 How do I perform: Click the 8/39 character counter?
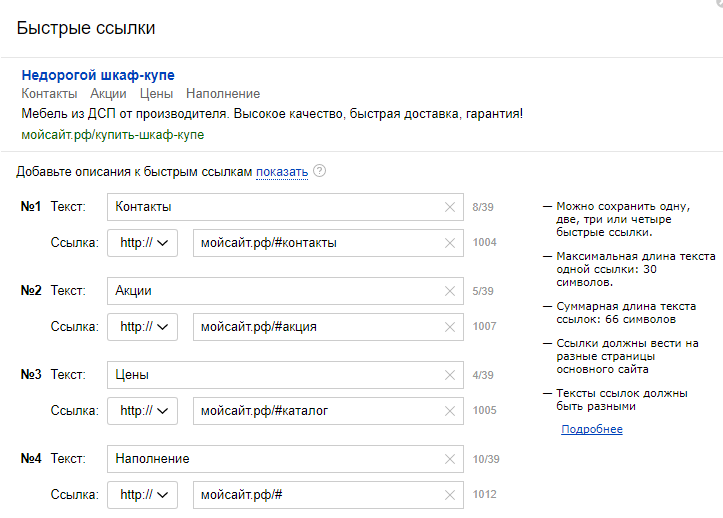pyautogui.click(x=483, y=207)
